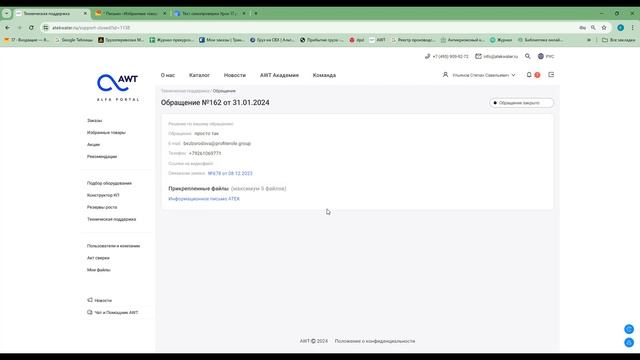Open Резервы роста in the sidebar
The height and width of the screenshot is (360, 640).
click(x=102, y=207)
